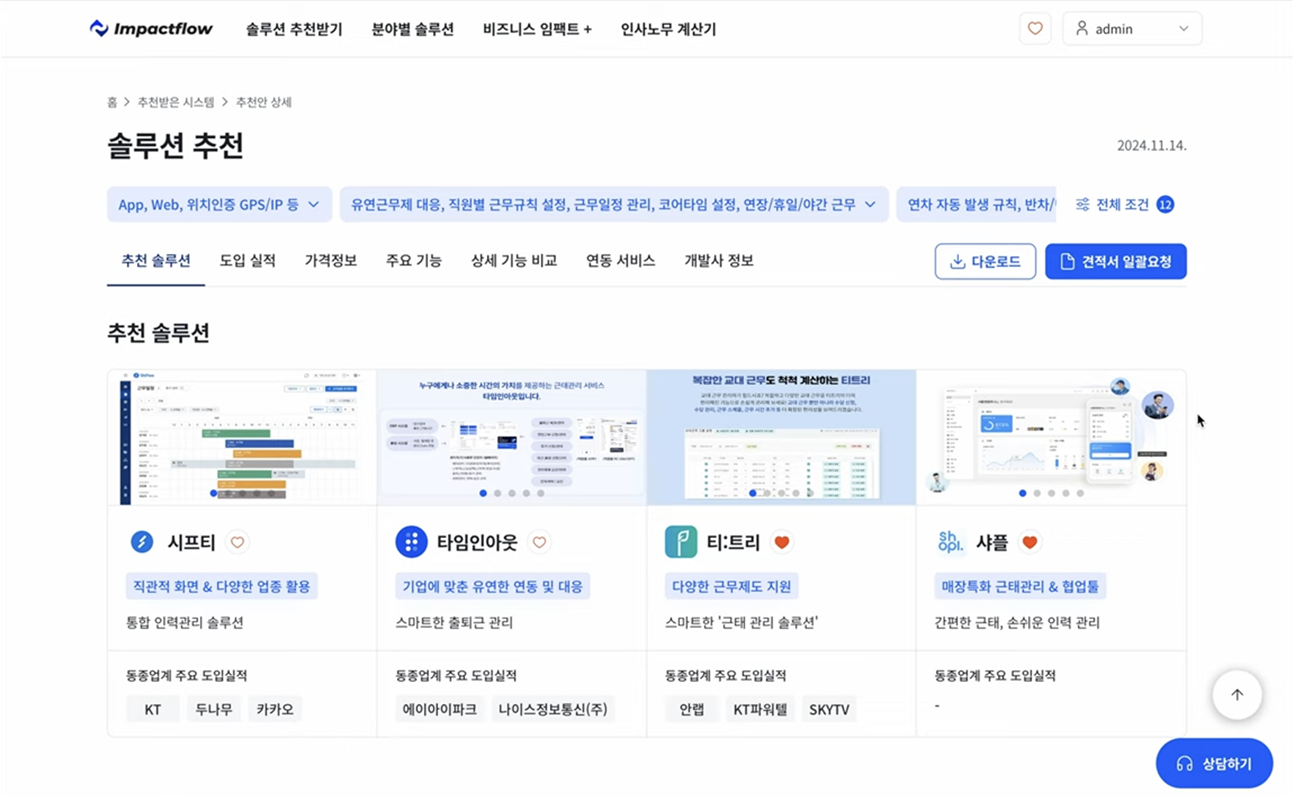The image size is (1293, 797).
Task: Go to 추천받은 시스템 breadcrumb
Action: 175,102
